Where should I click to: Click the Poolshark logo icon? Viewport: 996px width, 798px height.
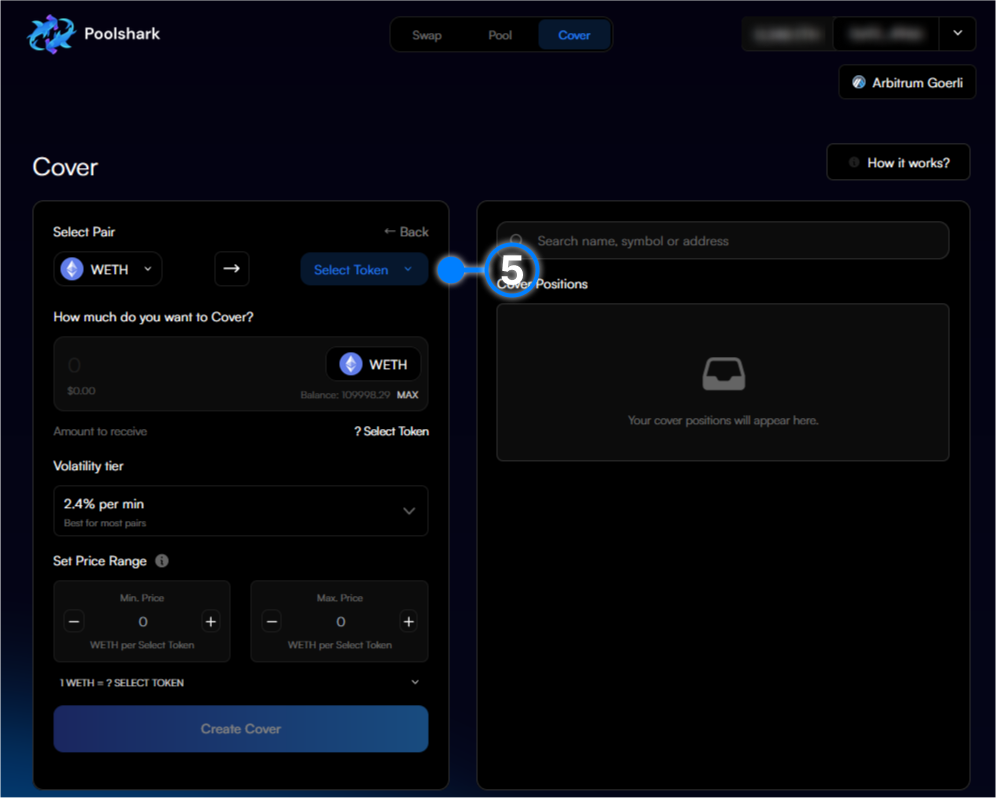click(x=51, y=34)
